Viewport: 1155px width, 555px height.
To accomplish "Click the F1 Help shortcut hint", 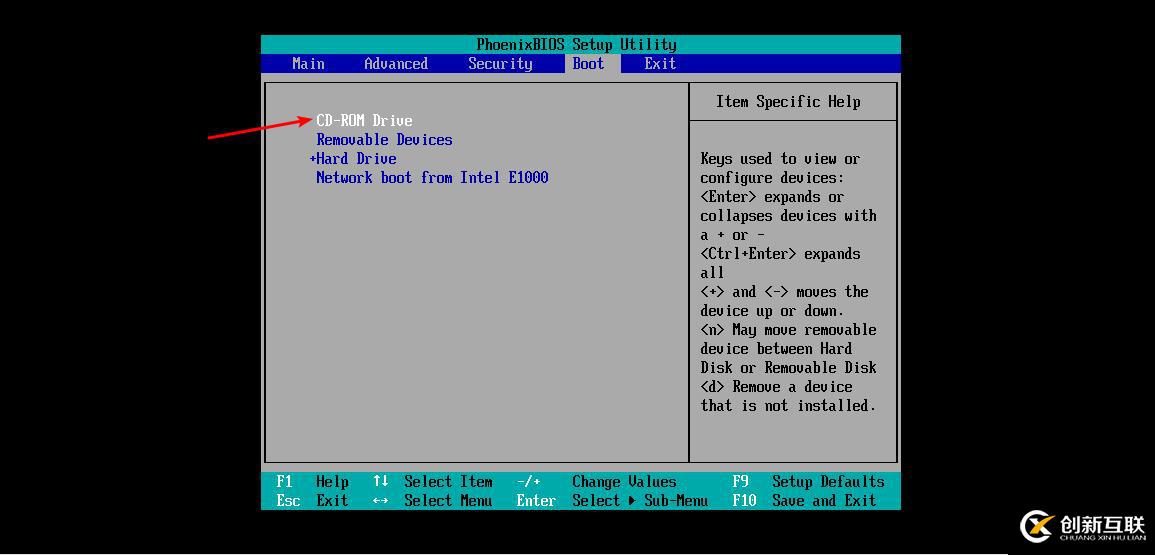I will [312, 482].
